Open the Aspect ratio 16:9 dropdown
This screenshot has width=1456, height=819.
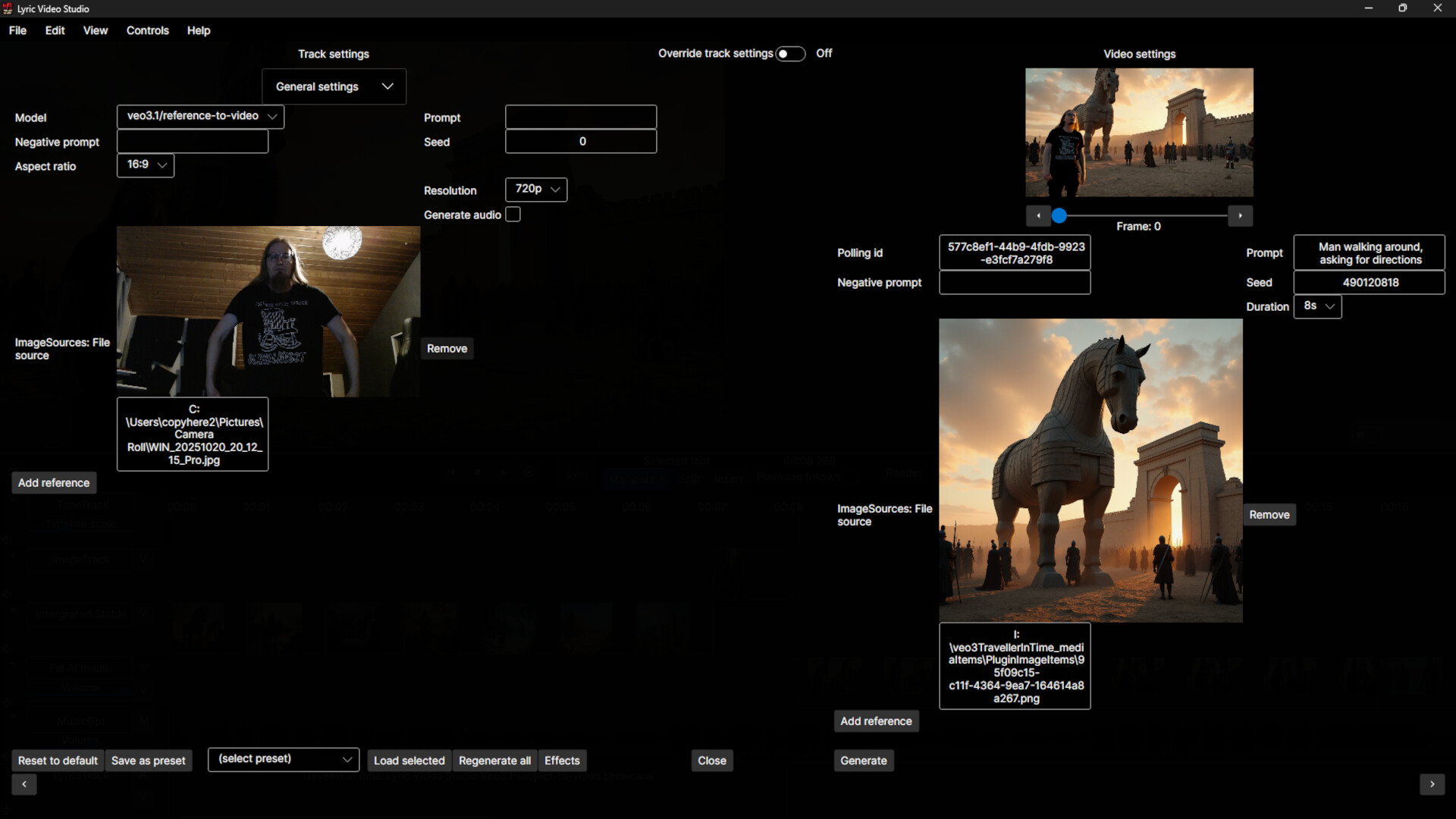click(145, 165)
